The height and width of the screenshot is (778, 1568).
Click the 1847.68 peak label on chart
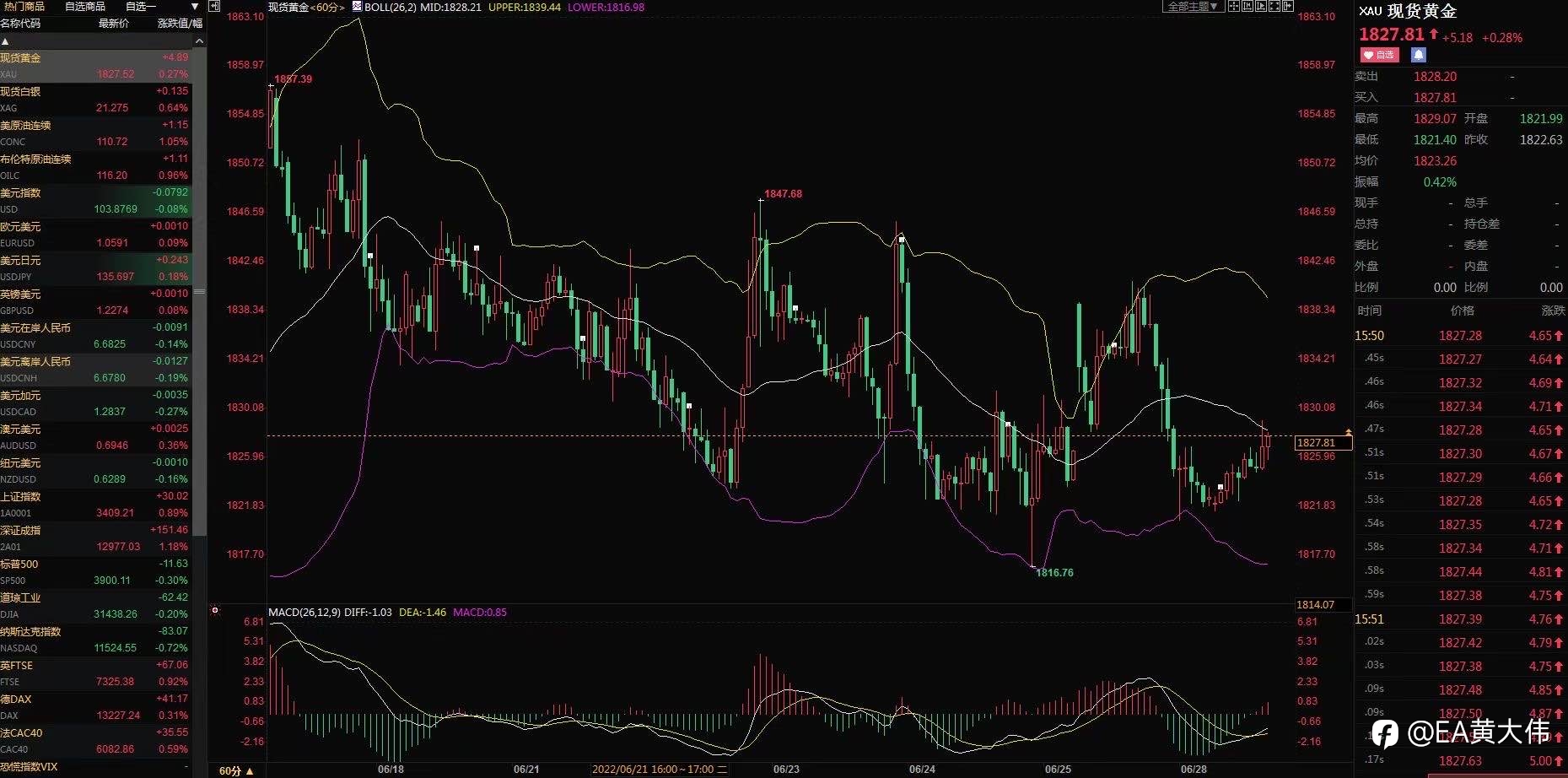tap(783, 194)
